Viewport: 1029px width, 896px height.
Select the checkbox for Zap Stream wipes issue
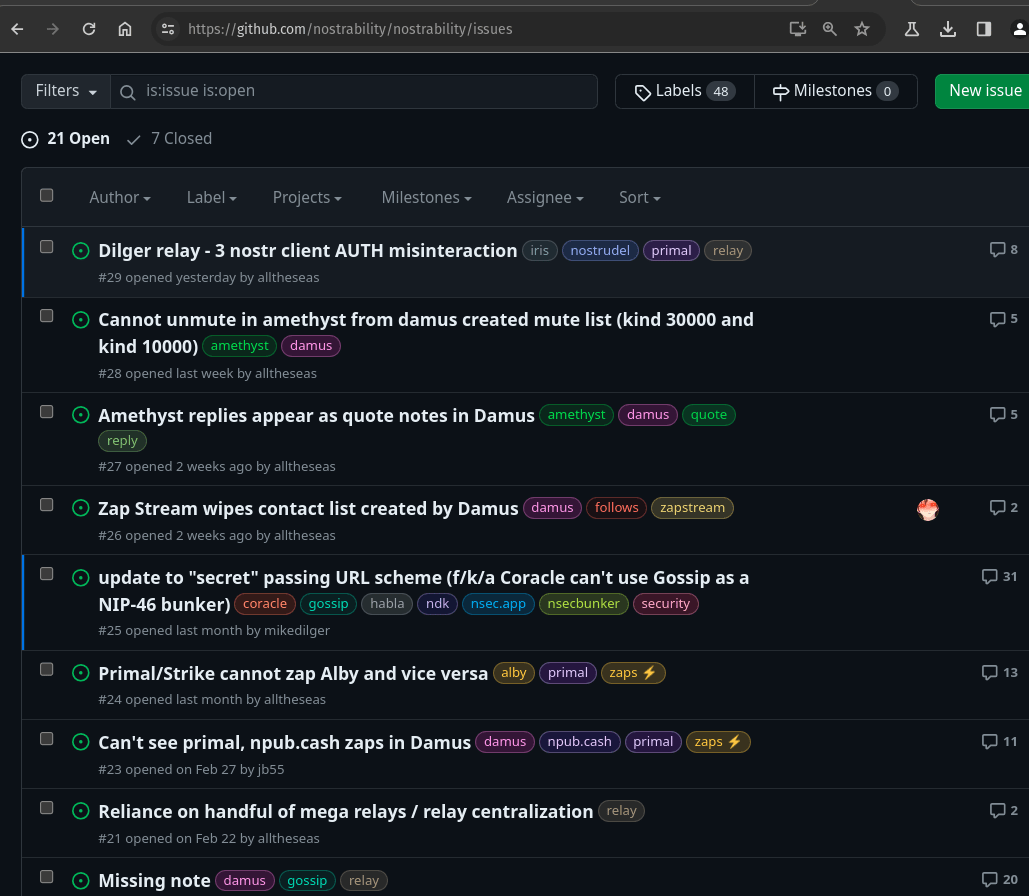pyautogui.click(x=47, y=505)
